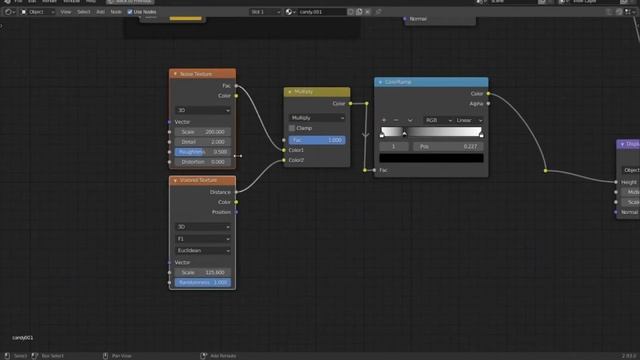Click the Color2 input socket
This screenshot has width=640, height=360.
click(284, 160)
